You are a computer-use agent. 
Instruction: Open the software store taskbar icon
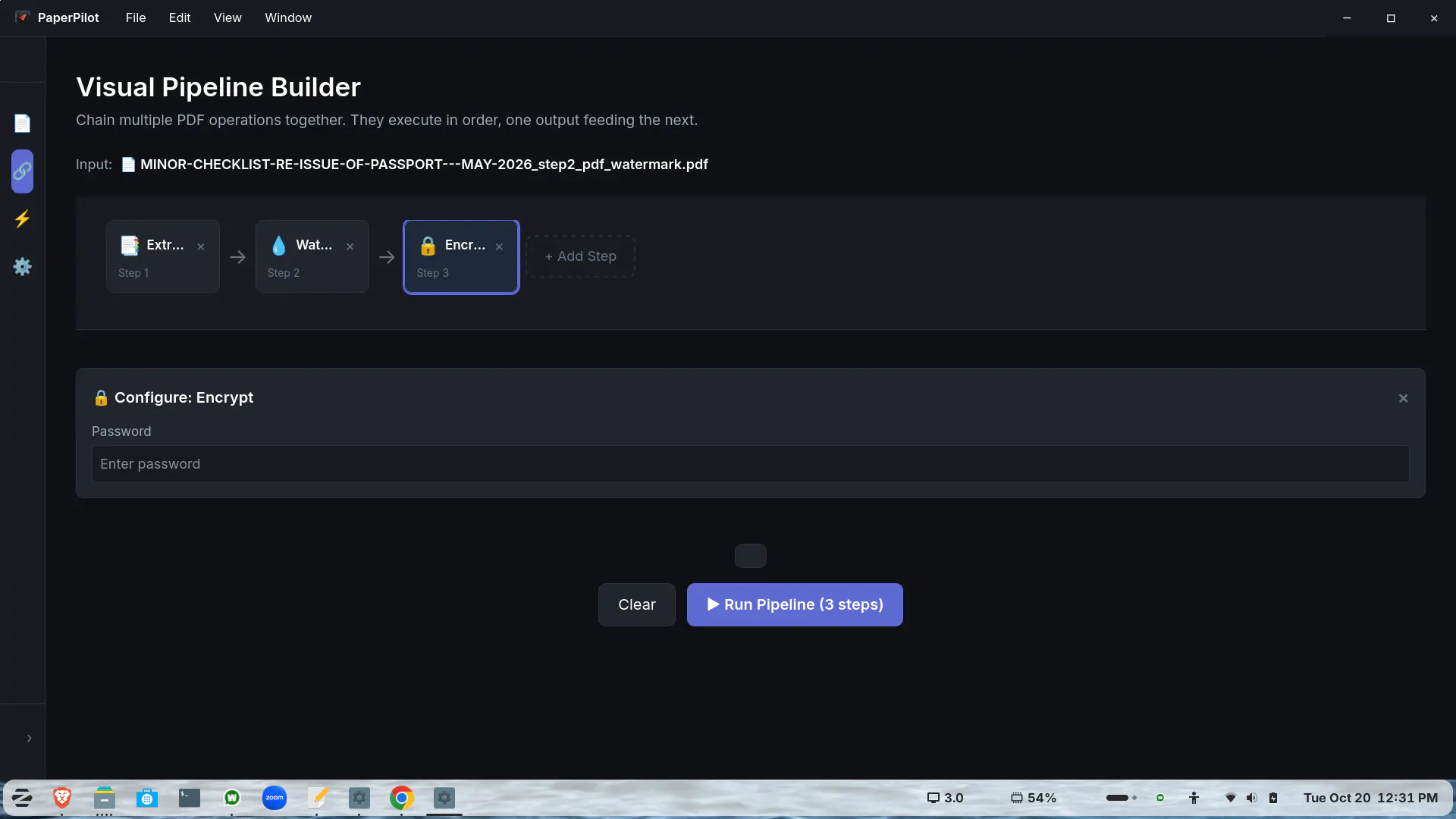(x=147, y=798)
